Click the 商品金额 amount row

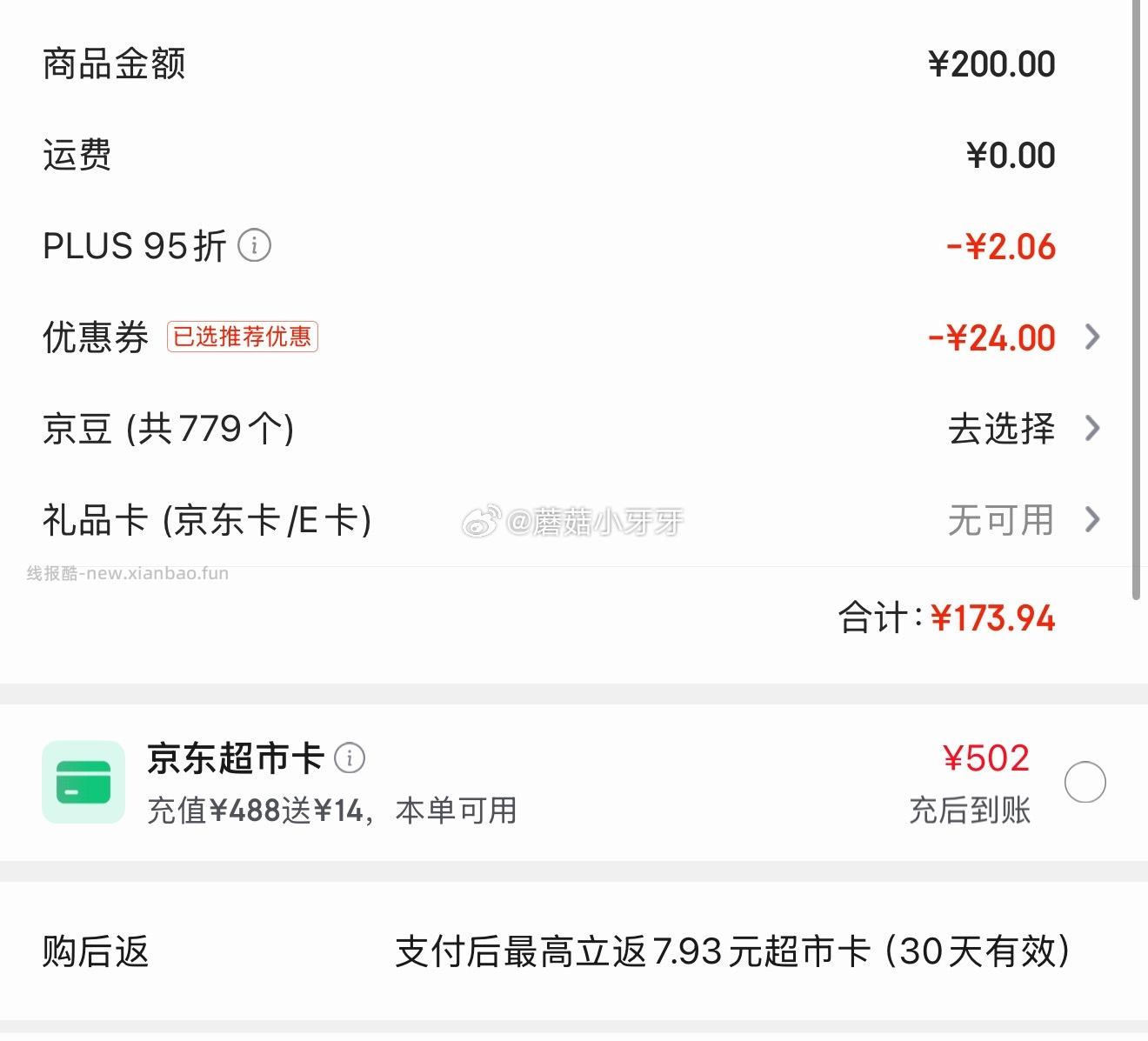point(114,63)
